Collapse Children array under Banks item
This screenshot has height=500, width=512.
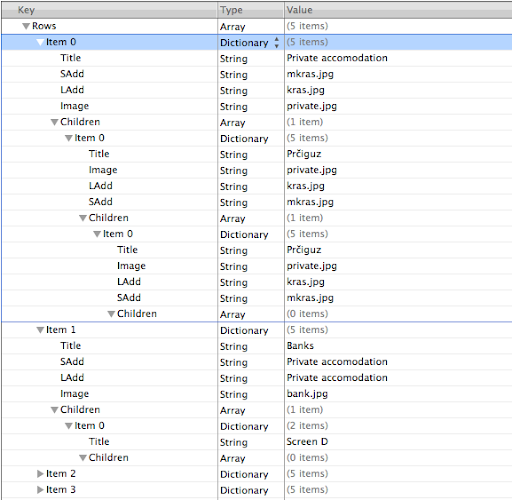(54, 410)
